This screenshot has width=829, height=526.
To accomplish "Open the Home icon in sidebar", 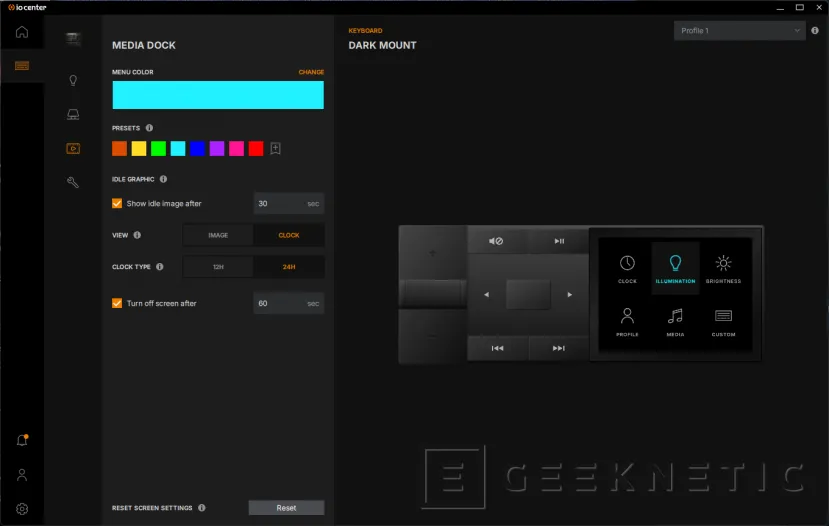I will click(x=22, y=32).
